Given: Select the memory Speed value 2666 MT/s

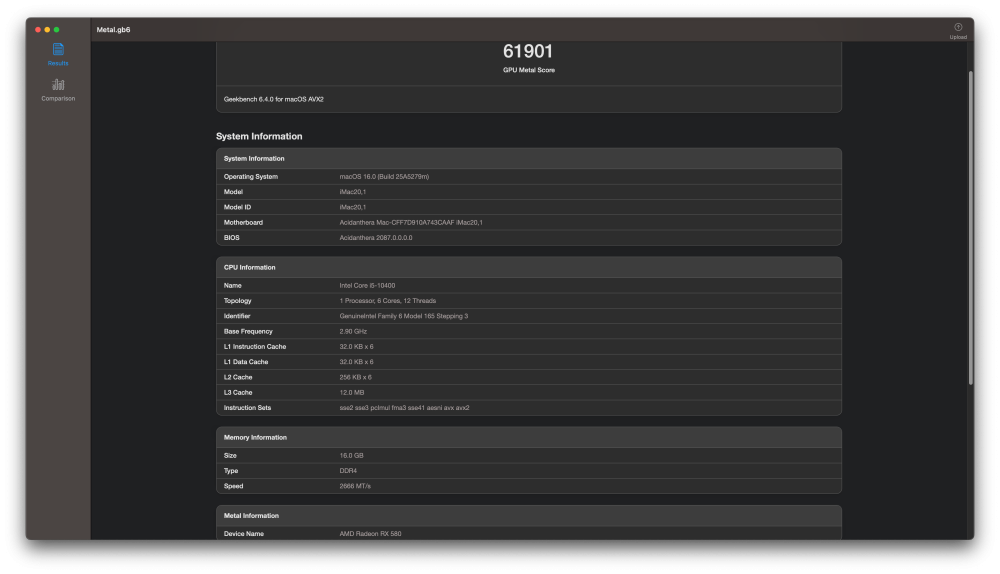Looking at the screenshot, I should coord(355,487).
